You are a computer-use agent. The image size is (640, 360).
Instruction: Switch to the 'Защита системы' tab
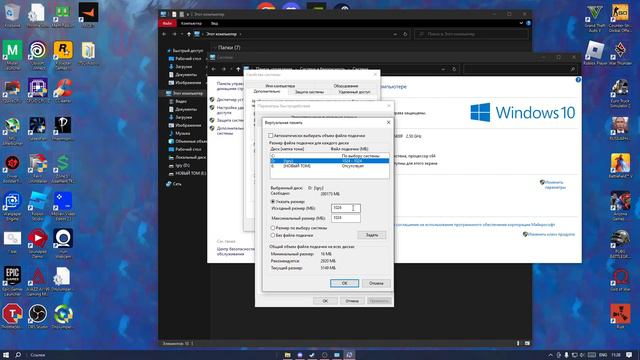(x=309, y=92)
